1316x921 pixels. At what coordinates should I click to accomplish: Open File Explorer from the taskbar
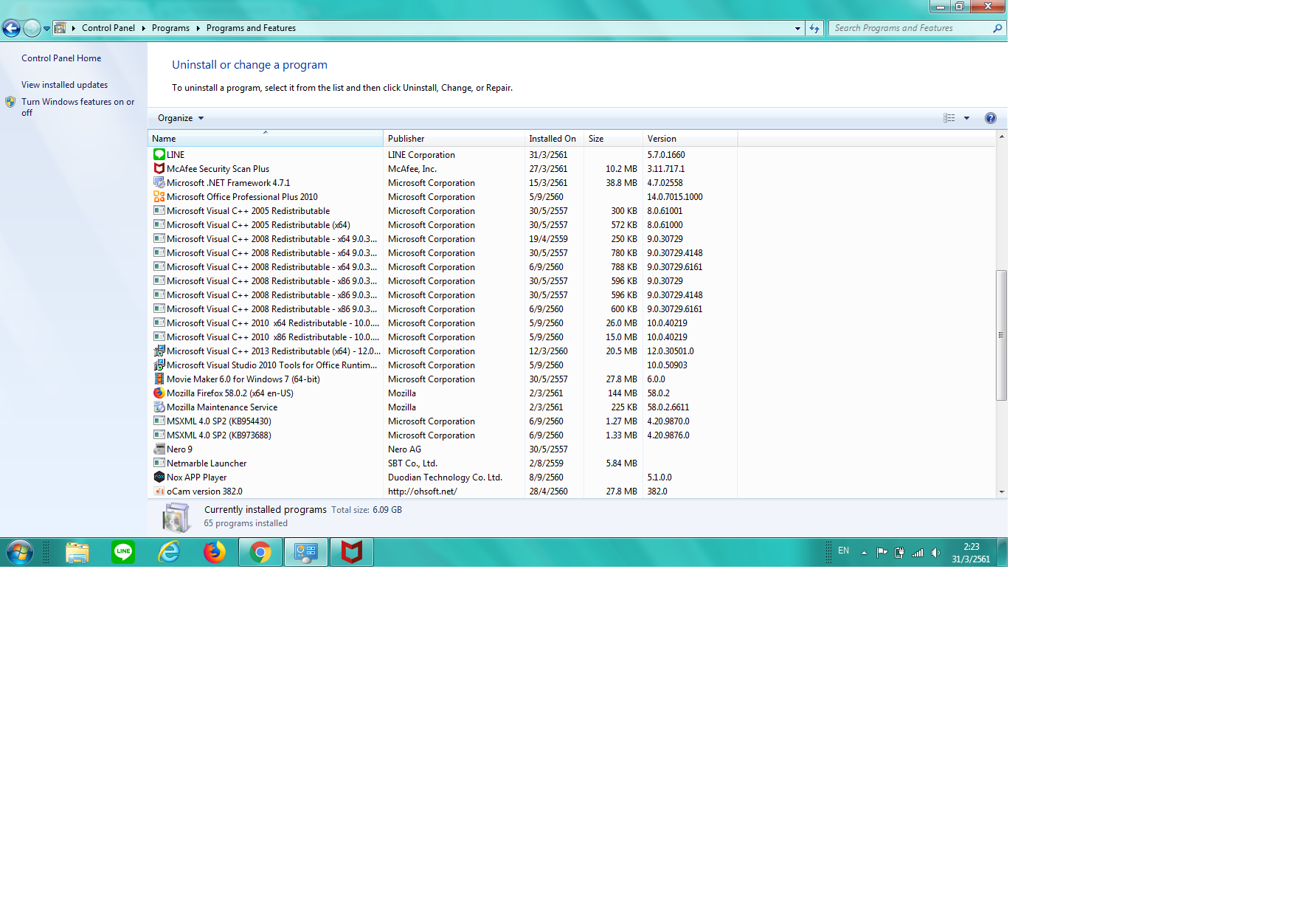click(x=77, y=552)
